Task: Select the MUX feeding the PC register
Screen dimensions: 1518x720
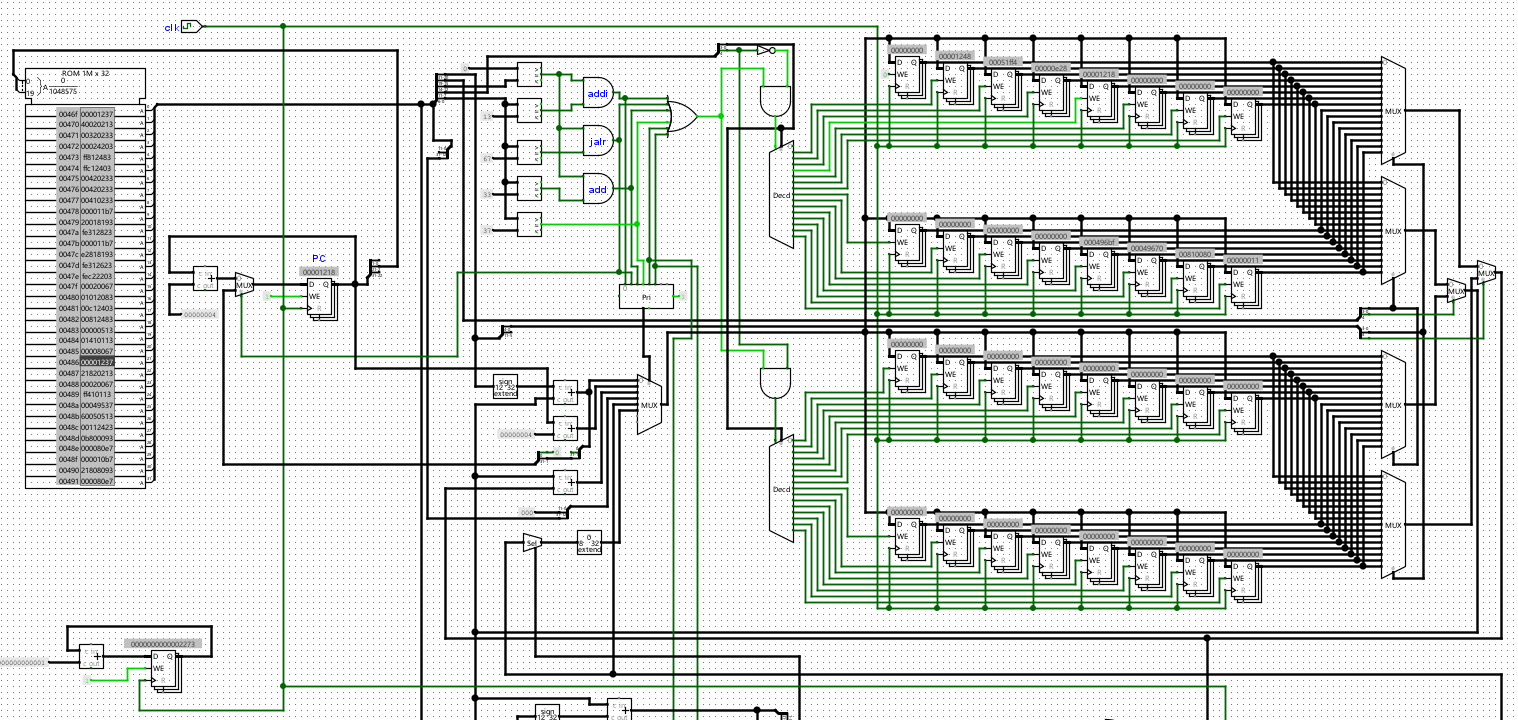Action: pyautogui.click(x=245, y=286)
